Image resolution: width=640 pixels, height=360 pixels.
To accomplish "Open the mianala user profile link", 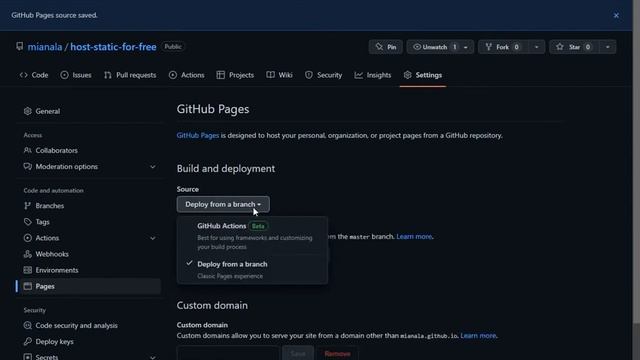I will pos(45,47).
